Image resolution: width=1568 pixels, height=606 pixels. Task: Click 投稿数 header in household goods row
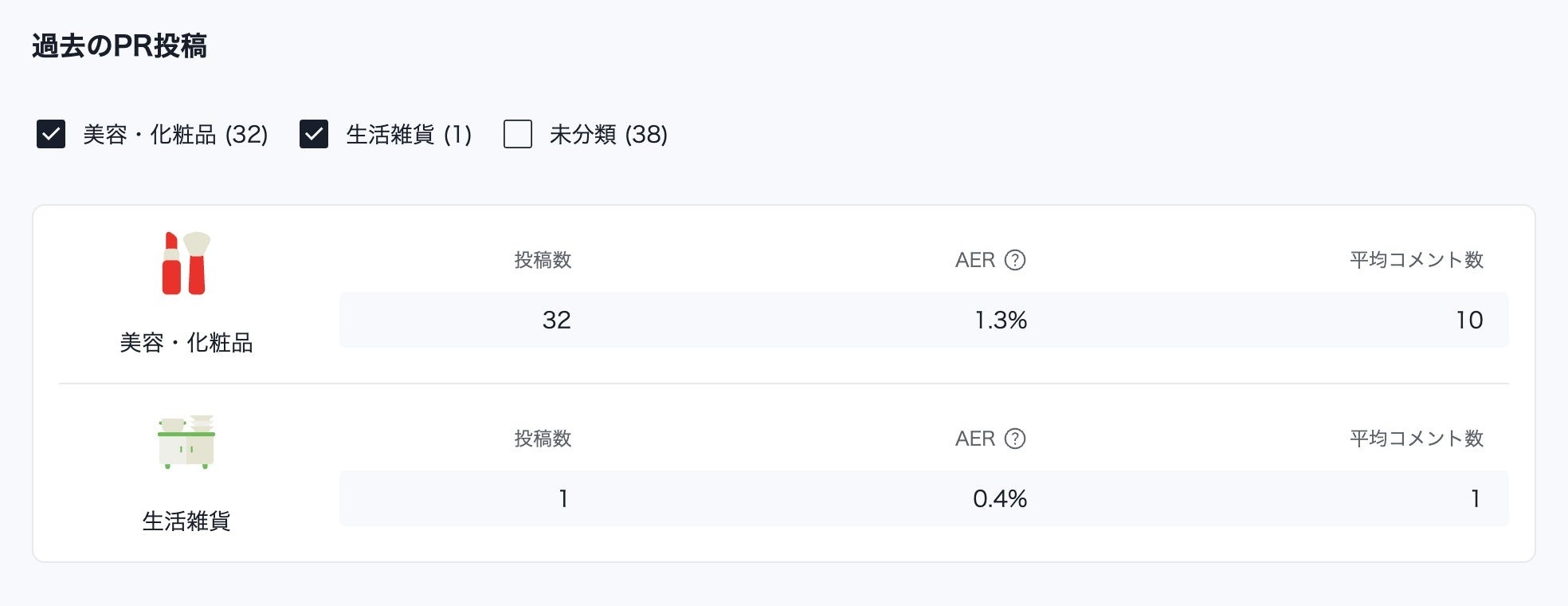pyautogui.click(x=543, y=439)
